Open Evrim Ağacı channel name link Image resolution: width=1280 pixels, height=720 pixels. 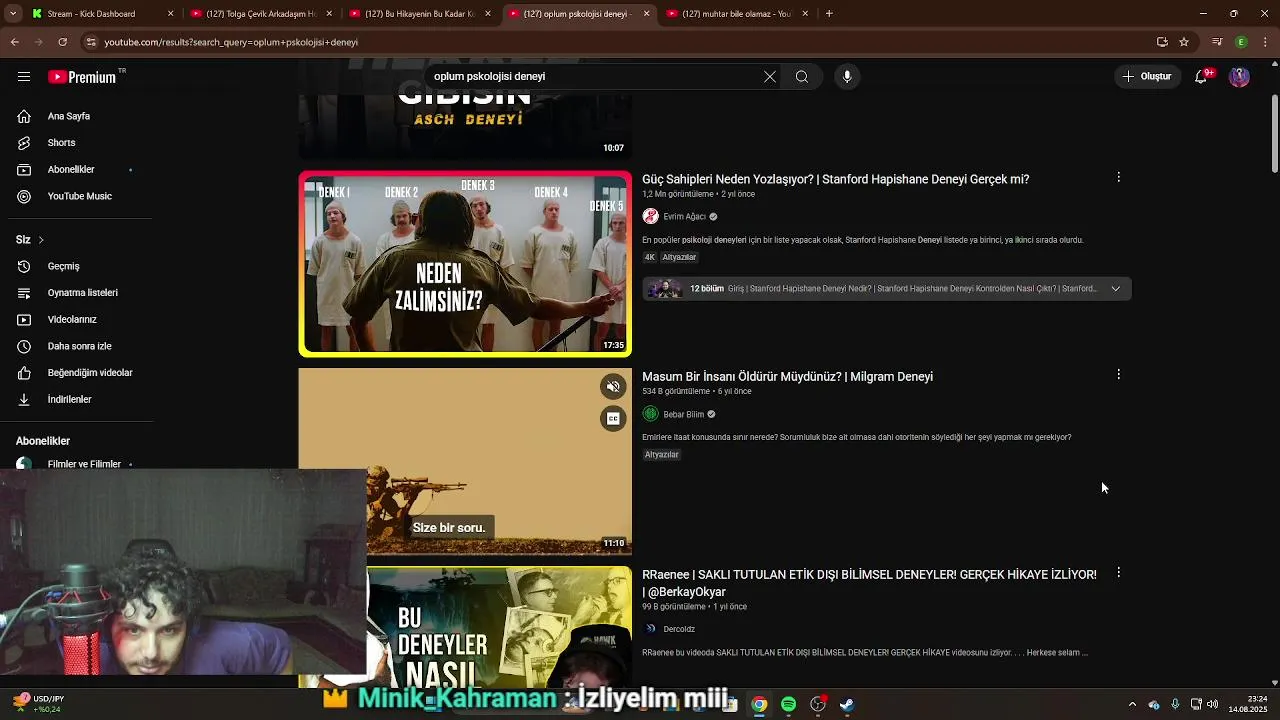(684, 217)
